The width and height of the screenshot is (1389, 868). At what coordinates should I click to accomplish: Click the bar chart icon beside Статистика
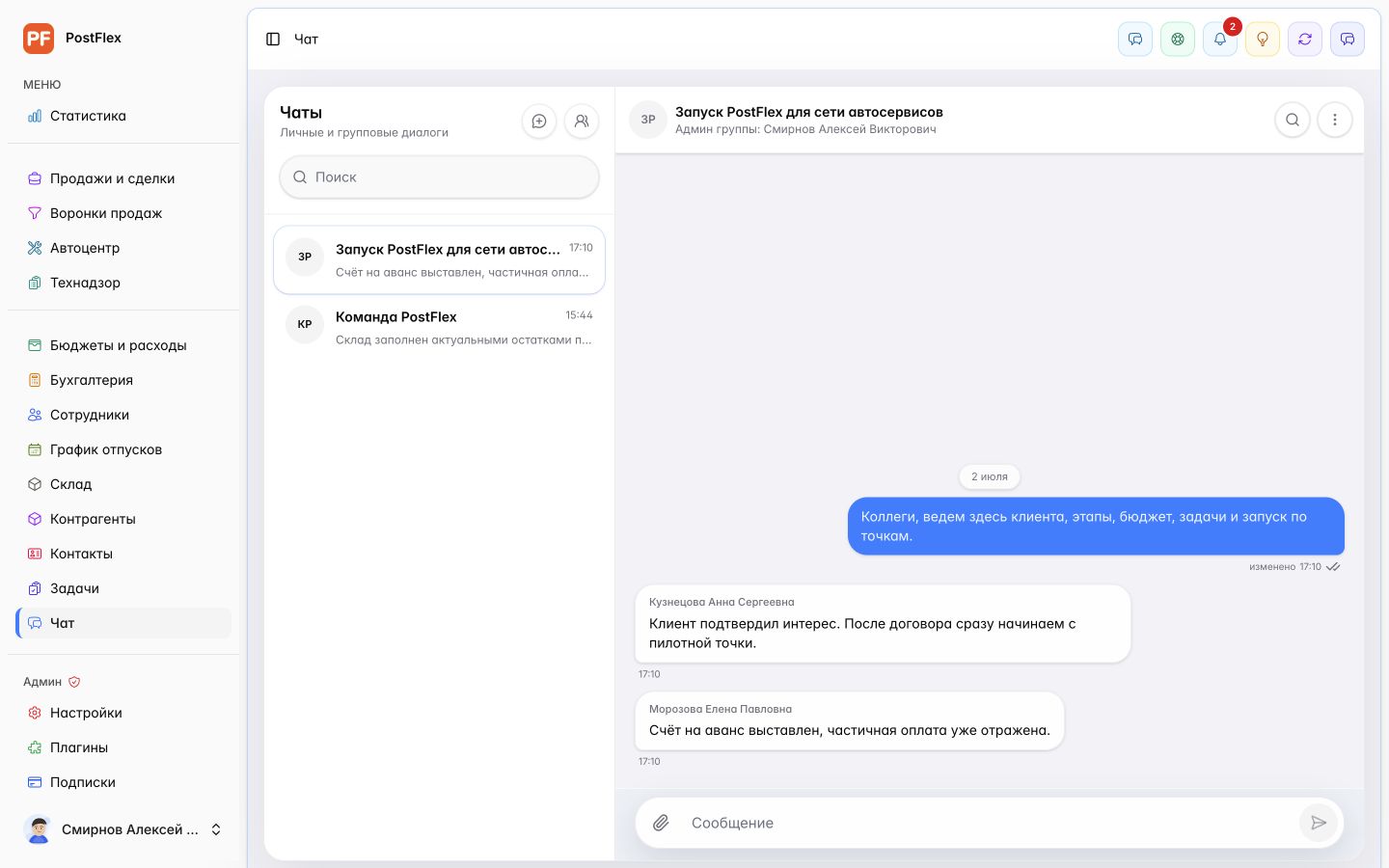[35, 116]
